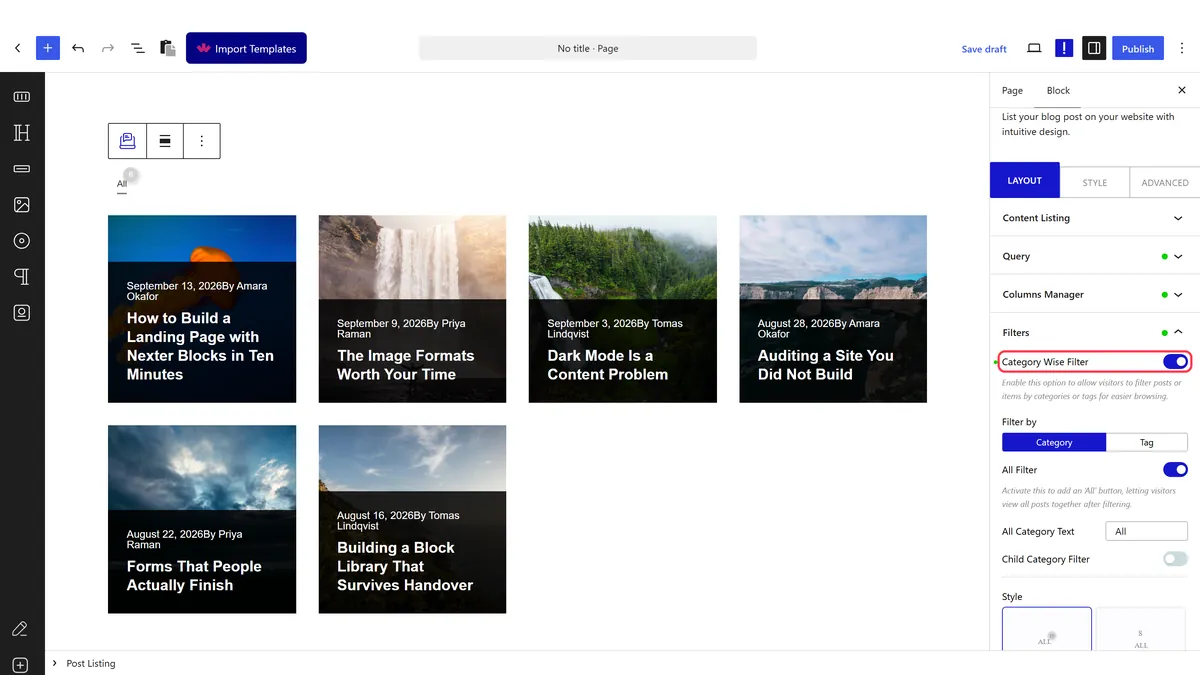This screenshot has width=1200, height=675.
Task: Open the block alignment toolbar icon
Action: [x=165, y=141]
